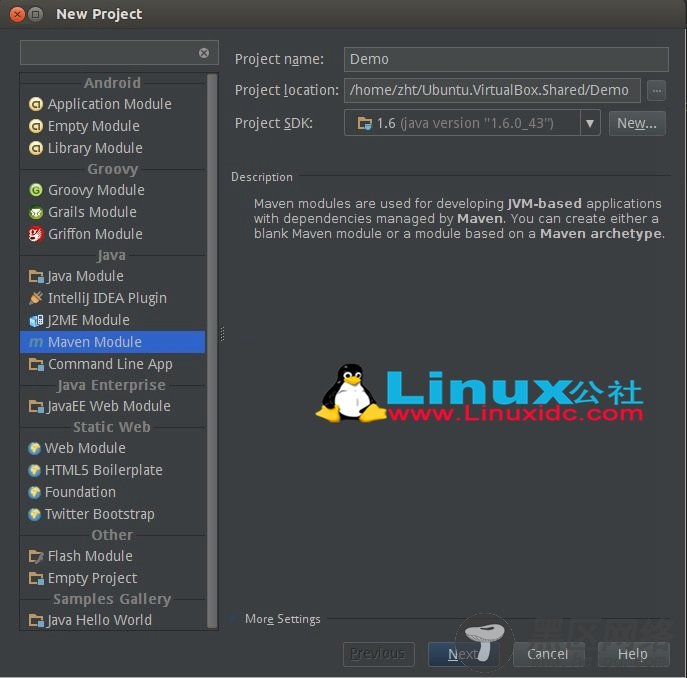Click the Next button
Viewport: 687px width, 678px height.
point(463,654)
